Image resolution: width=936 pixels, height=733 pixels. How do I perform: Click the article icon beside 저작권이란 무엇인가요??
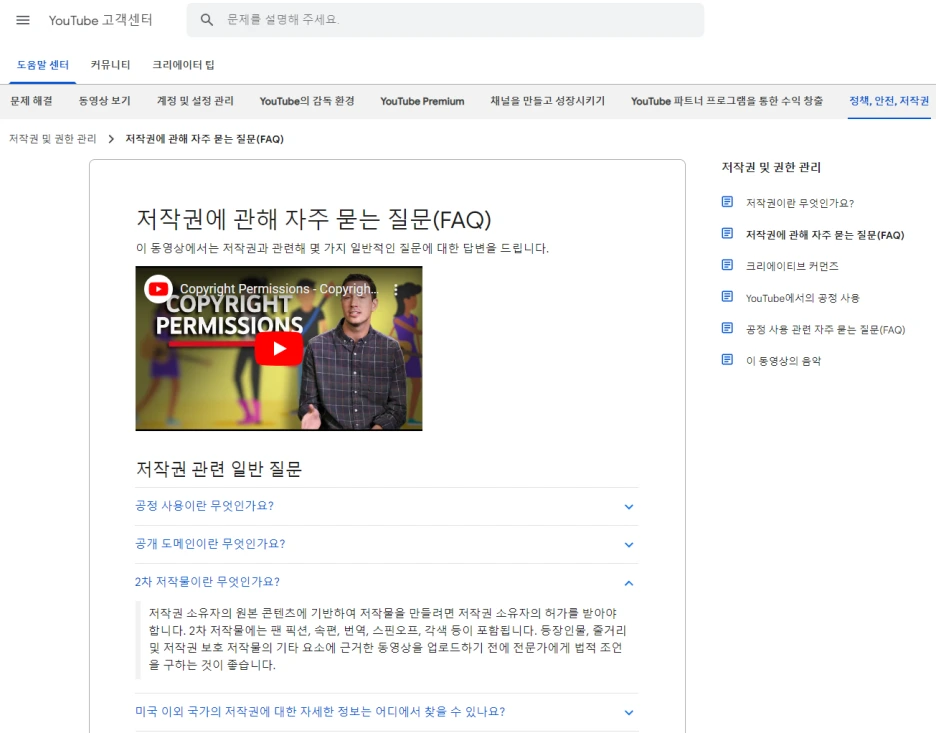pos(725,202)
